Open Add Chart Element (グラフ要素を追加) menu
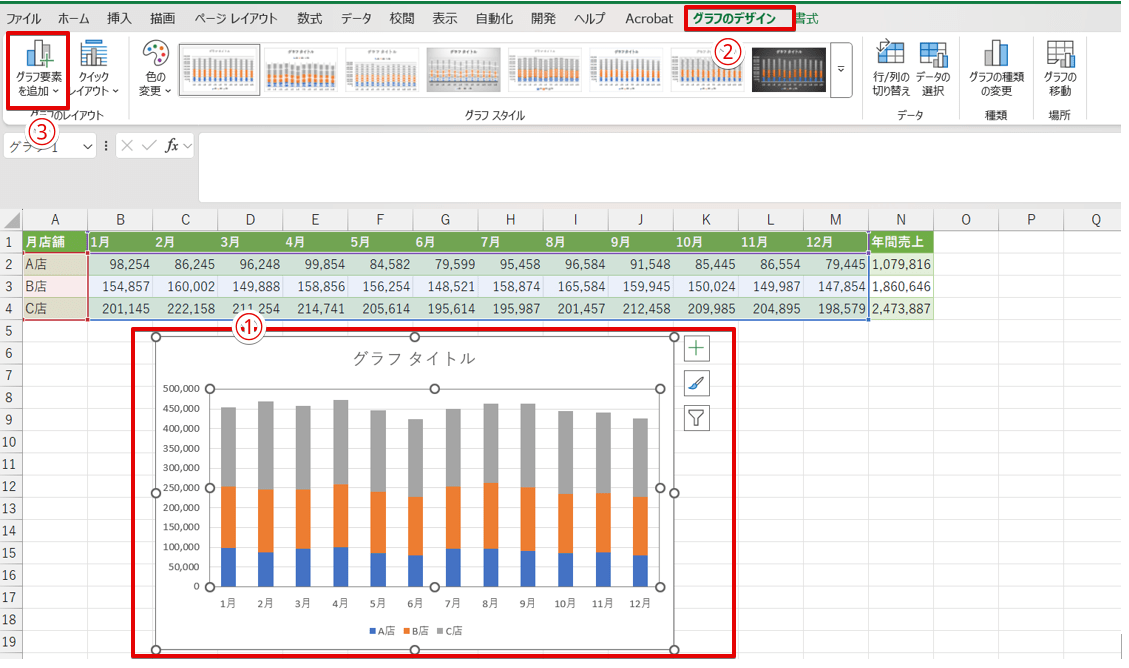 click(38, 69)
